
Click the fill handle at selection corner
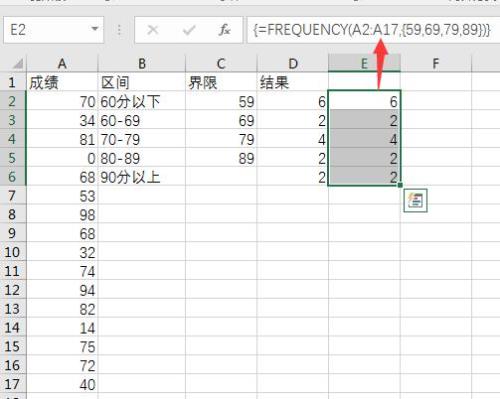pos(400,185)
